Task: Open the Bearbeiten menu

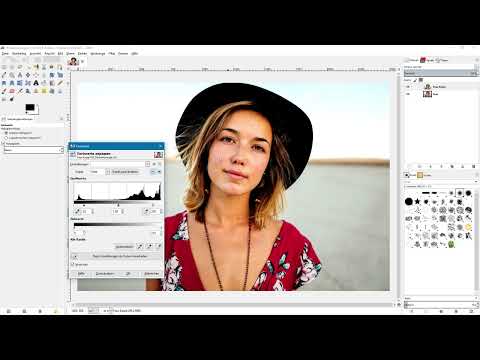Action: 19,53
